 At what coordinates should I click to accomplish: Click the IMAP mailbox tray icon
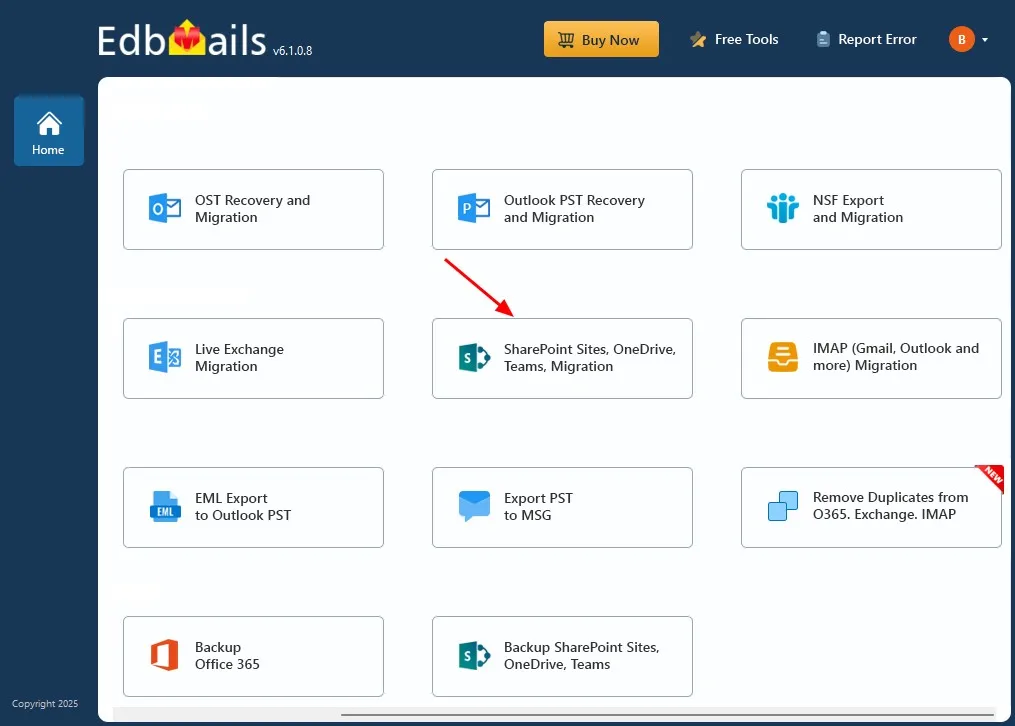pos(782,358)
